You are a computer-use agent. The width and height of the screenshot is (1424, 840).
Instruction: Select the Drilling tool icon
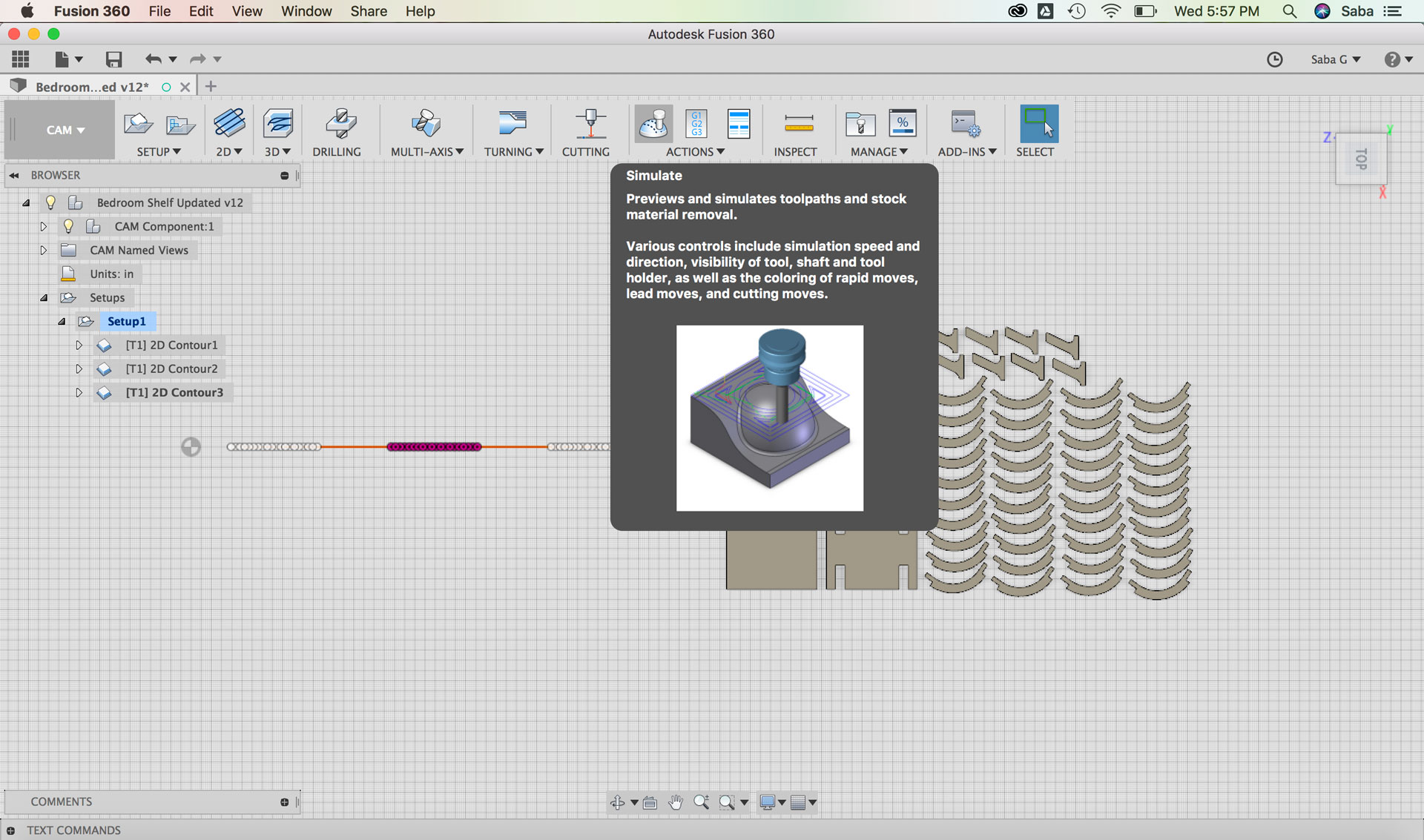point(340,124)
